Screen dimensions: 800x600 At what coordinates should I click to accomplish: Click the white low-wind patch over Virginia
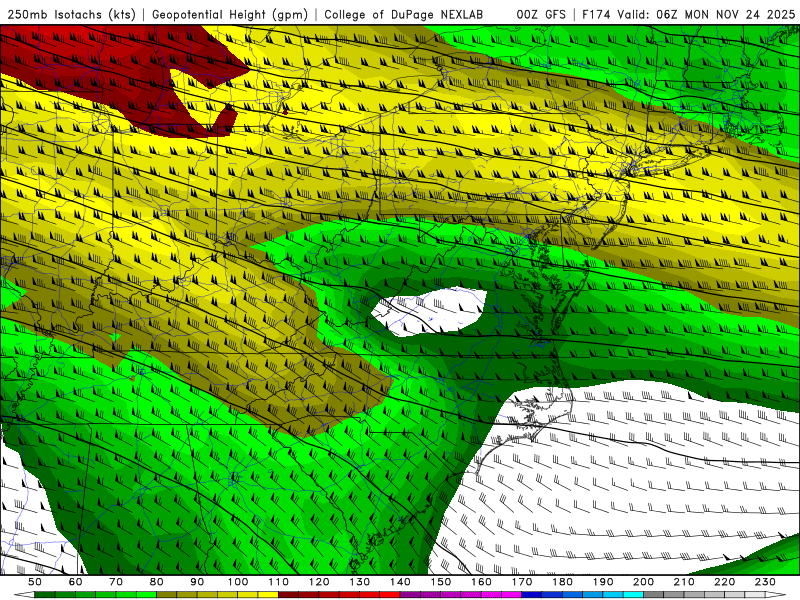429,312
